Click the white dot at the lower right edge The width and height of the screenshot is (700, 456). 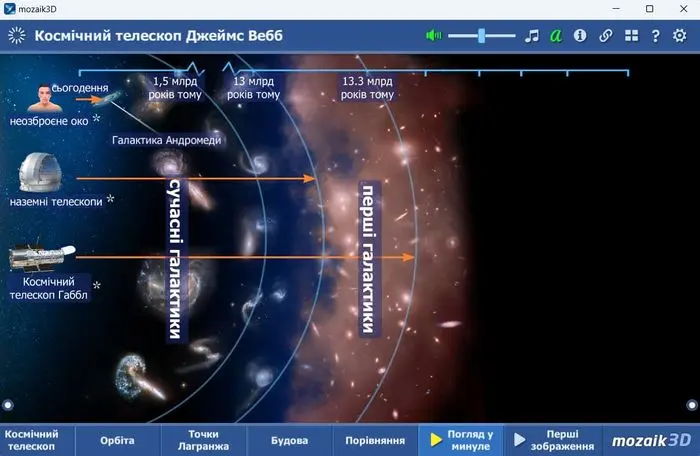(x=692, y=405)
